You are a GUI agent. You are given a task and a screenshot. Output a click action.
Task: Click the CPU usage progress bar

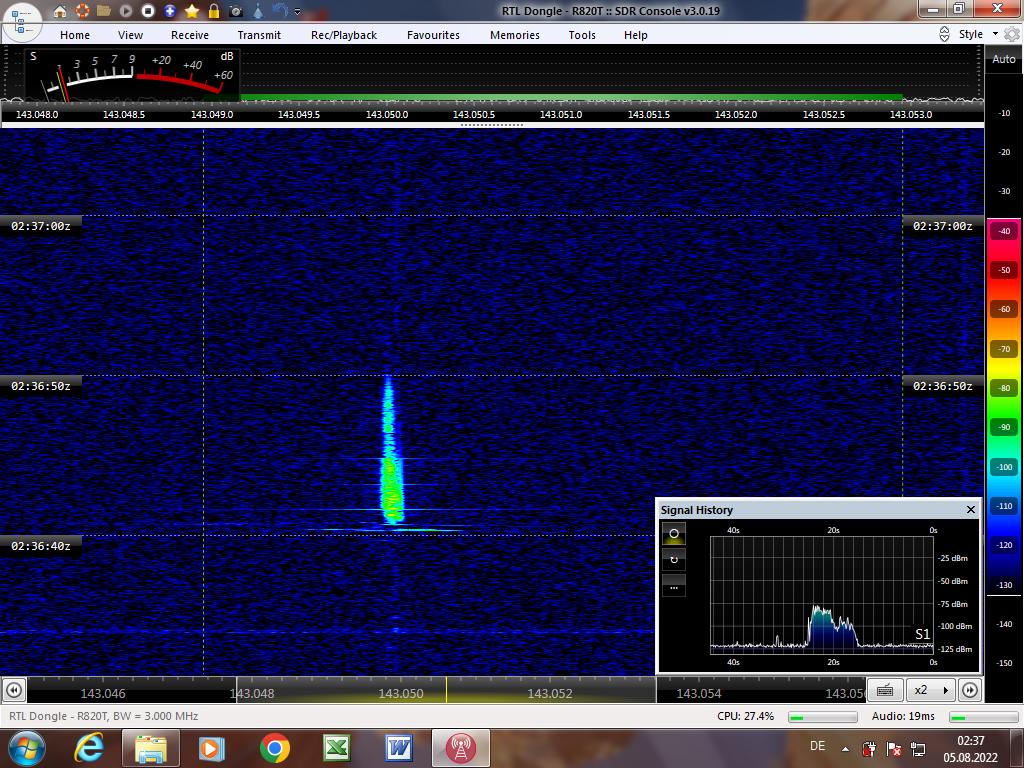tap(822, 716)
